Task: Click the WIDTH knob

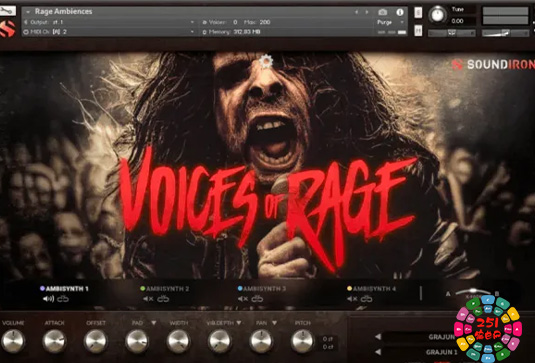Action: (178, 341)
